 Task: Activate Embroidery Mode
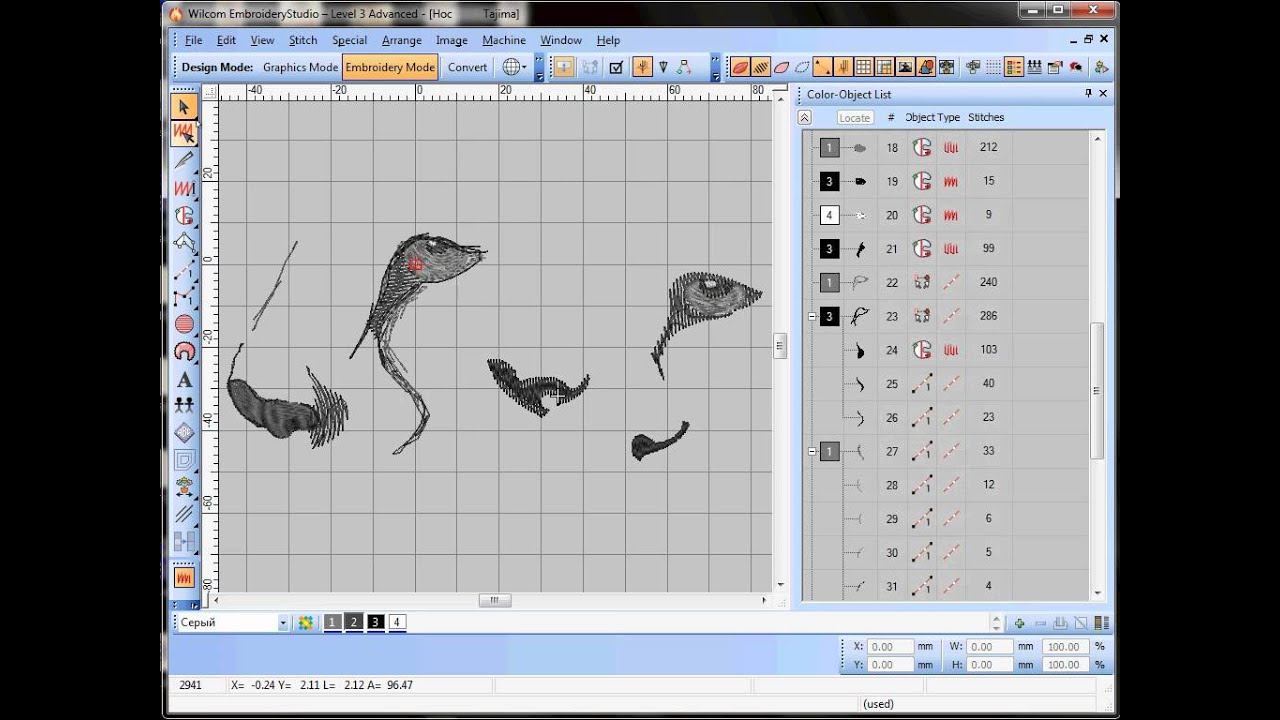click(x=390, y=67)
